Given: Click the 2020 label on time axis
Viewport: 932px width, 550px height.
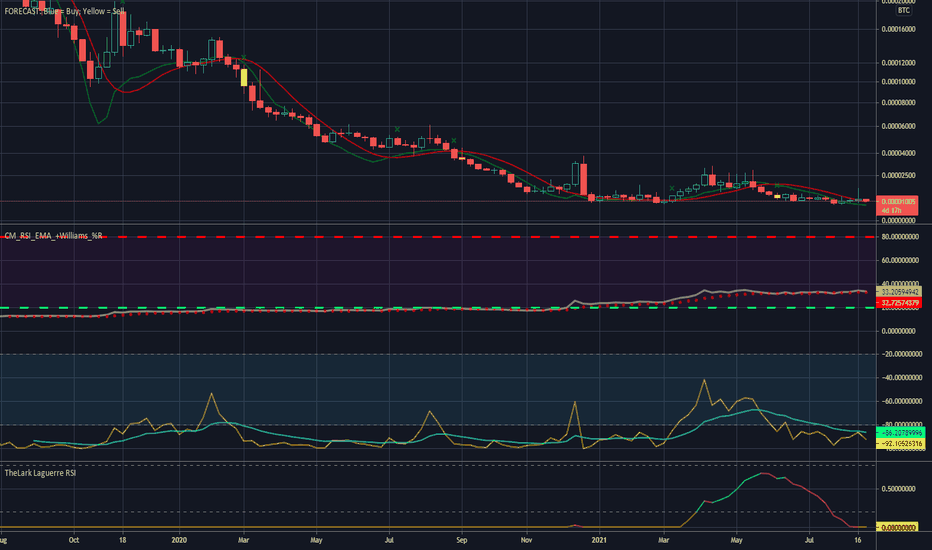Looking at the screenshot, I should [x=179, y=540].
